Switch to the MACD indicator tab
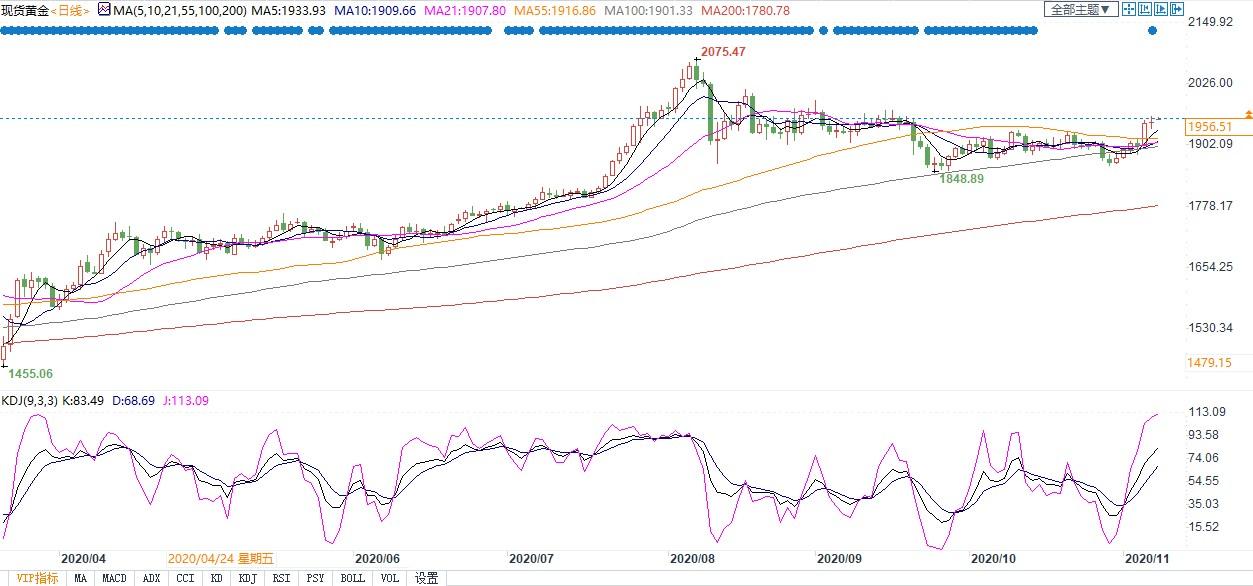The height and width of the screenshot is (586, 1253). tap(114, 578)
